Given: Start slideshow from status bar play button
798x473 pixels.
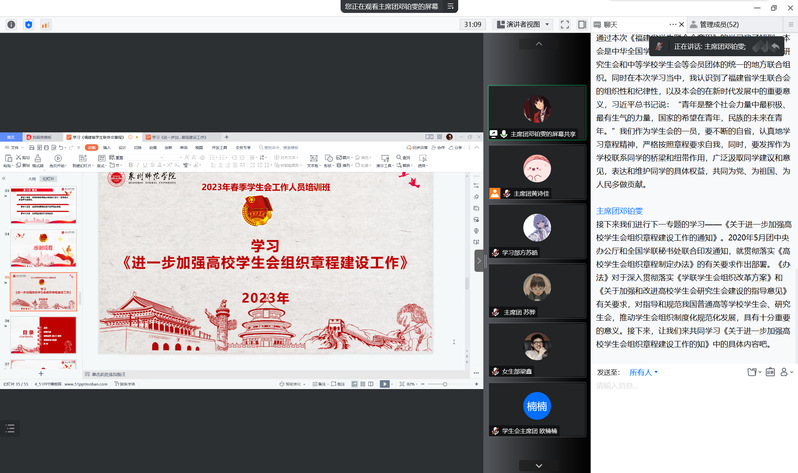Looking at the screenshot, I should (385, 384).
